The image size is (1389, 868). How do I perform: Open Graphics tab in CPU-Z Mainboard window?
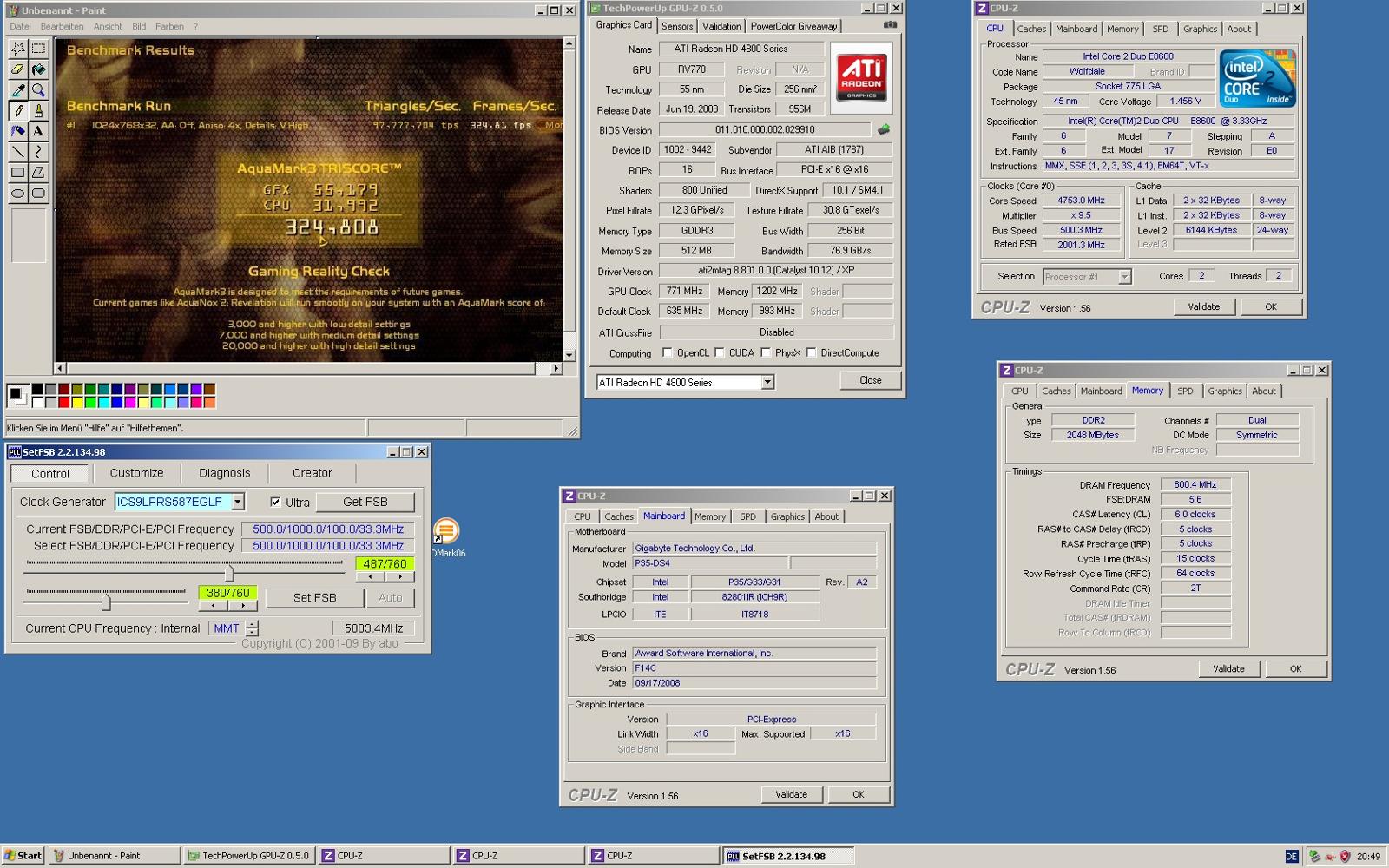(787, 516)
